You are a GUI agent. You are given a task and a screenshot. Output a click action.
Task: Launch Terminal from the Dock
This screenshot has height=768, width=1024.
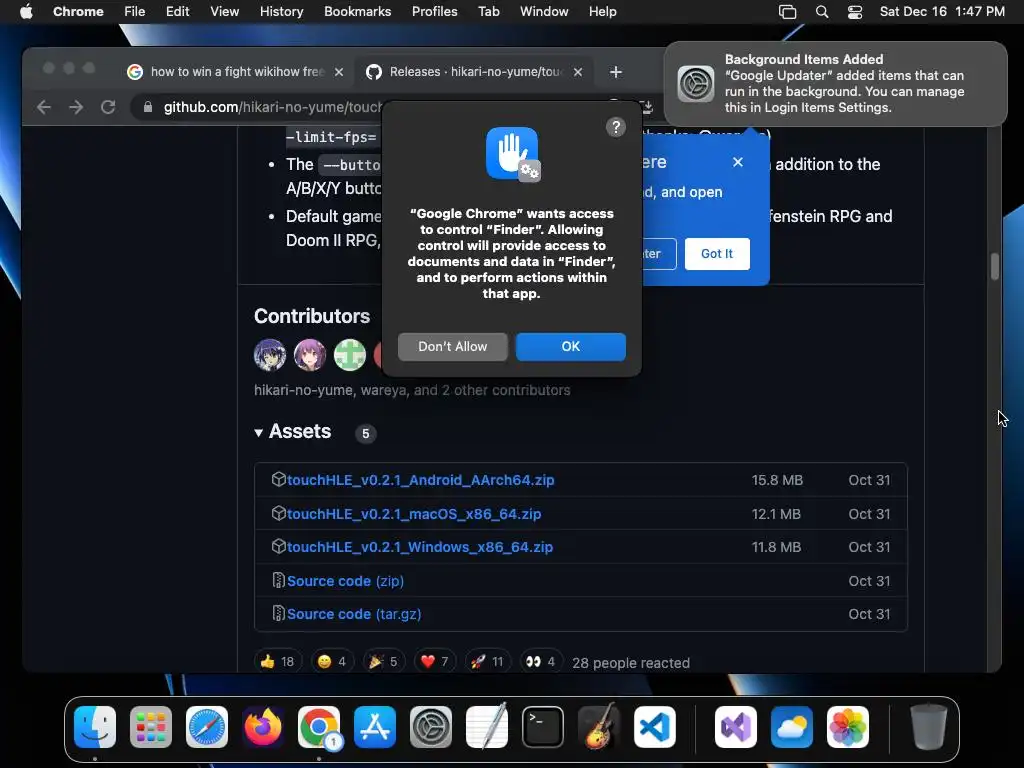click(543, 727)
